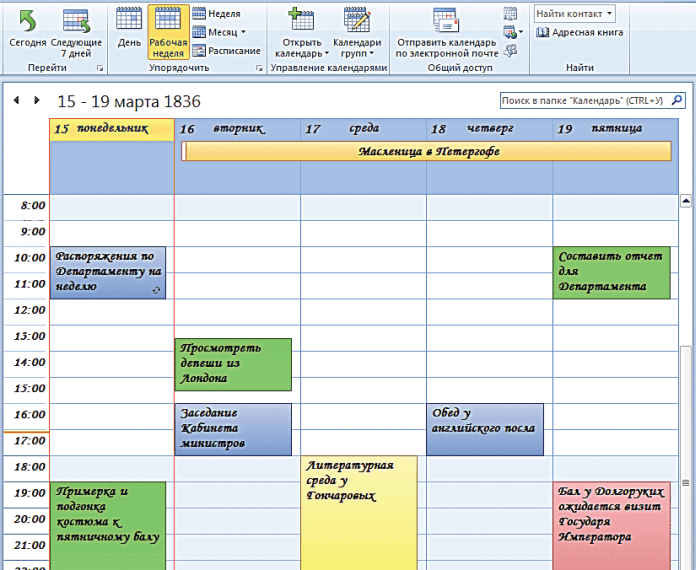Click the Найти контакт search box

click(x=569, y=13)
